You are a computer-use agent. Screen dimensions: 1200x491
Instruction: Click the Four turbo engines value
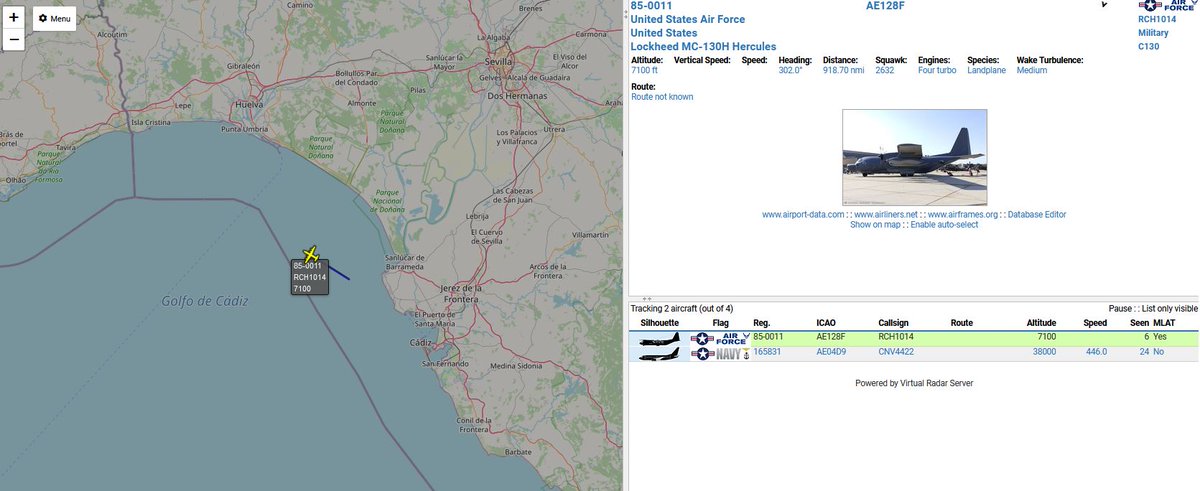(937, 71)
